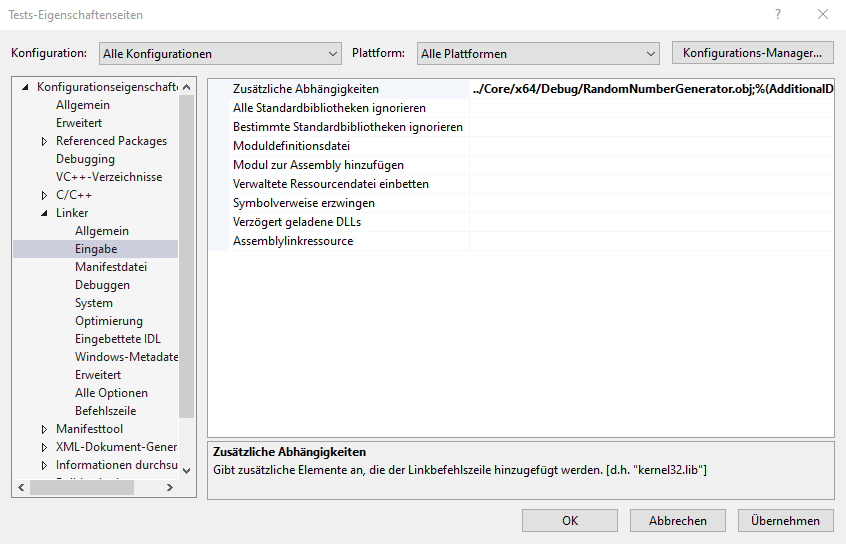Expand the Informationen durchsuchen node
The image size is (846, 544).
coord(44,465)
